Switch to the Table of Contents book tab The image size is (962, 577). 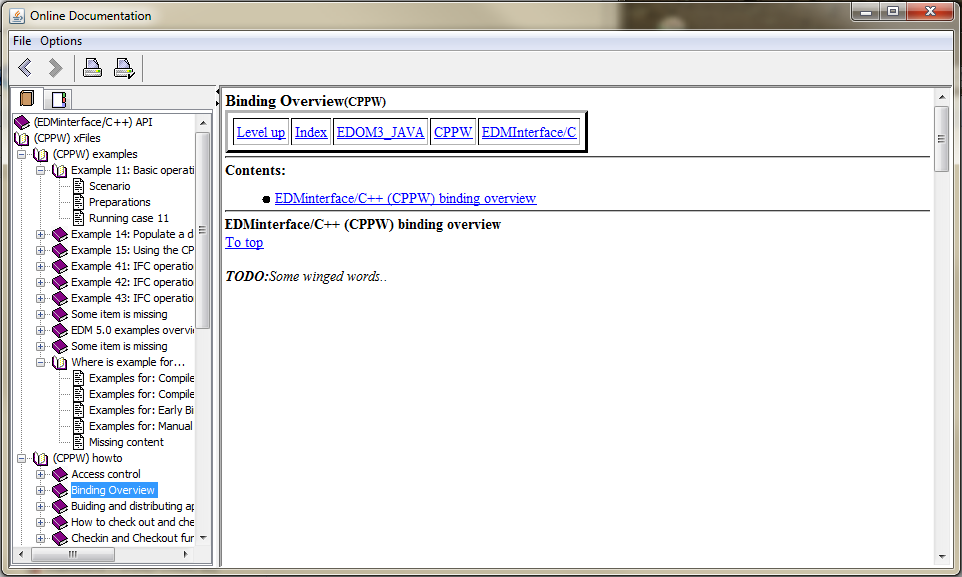[27, 99]
